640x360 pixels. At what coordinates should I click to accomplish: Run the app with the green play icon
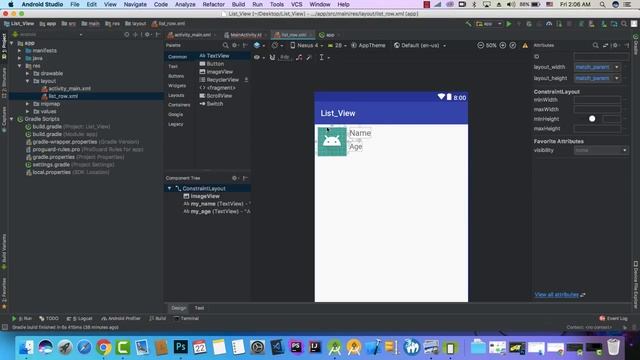(509, 24)
